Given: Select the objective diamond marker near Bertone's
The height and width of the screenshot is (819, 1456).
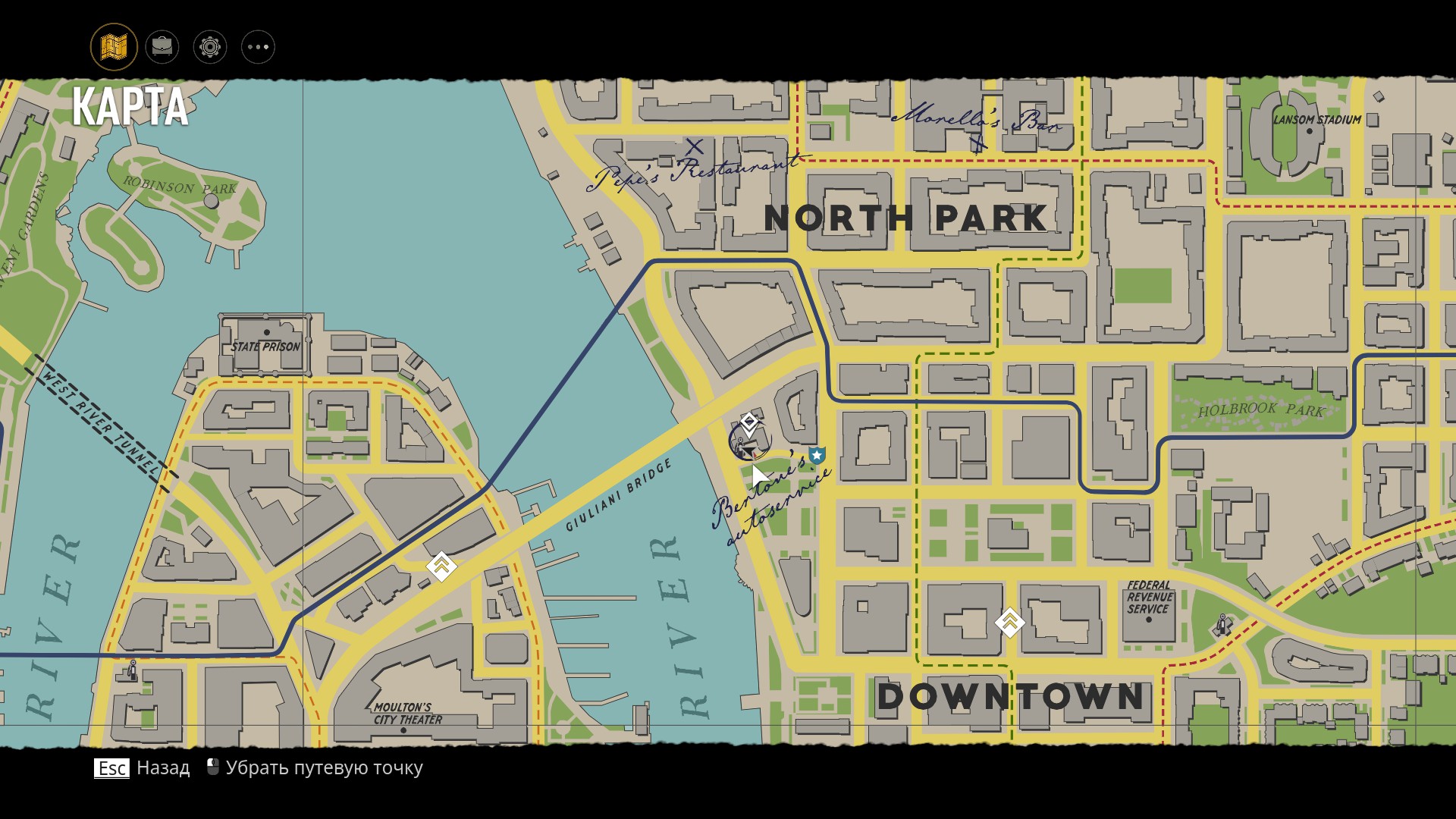Looking at the screenshot, I should pyautogui.click(x=749, y=422).
